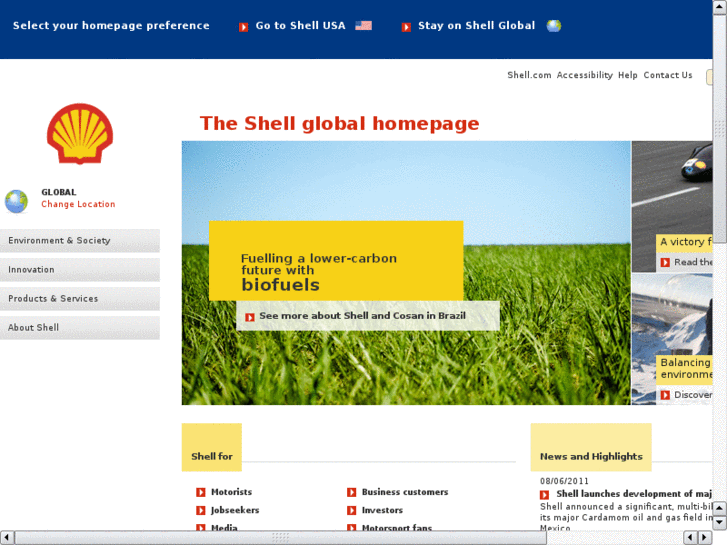727x545 pixels.
Task: Click the globe icon after Stay on Shell Global
Action: coord(554,26)
